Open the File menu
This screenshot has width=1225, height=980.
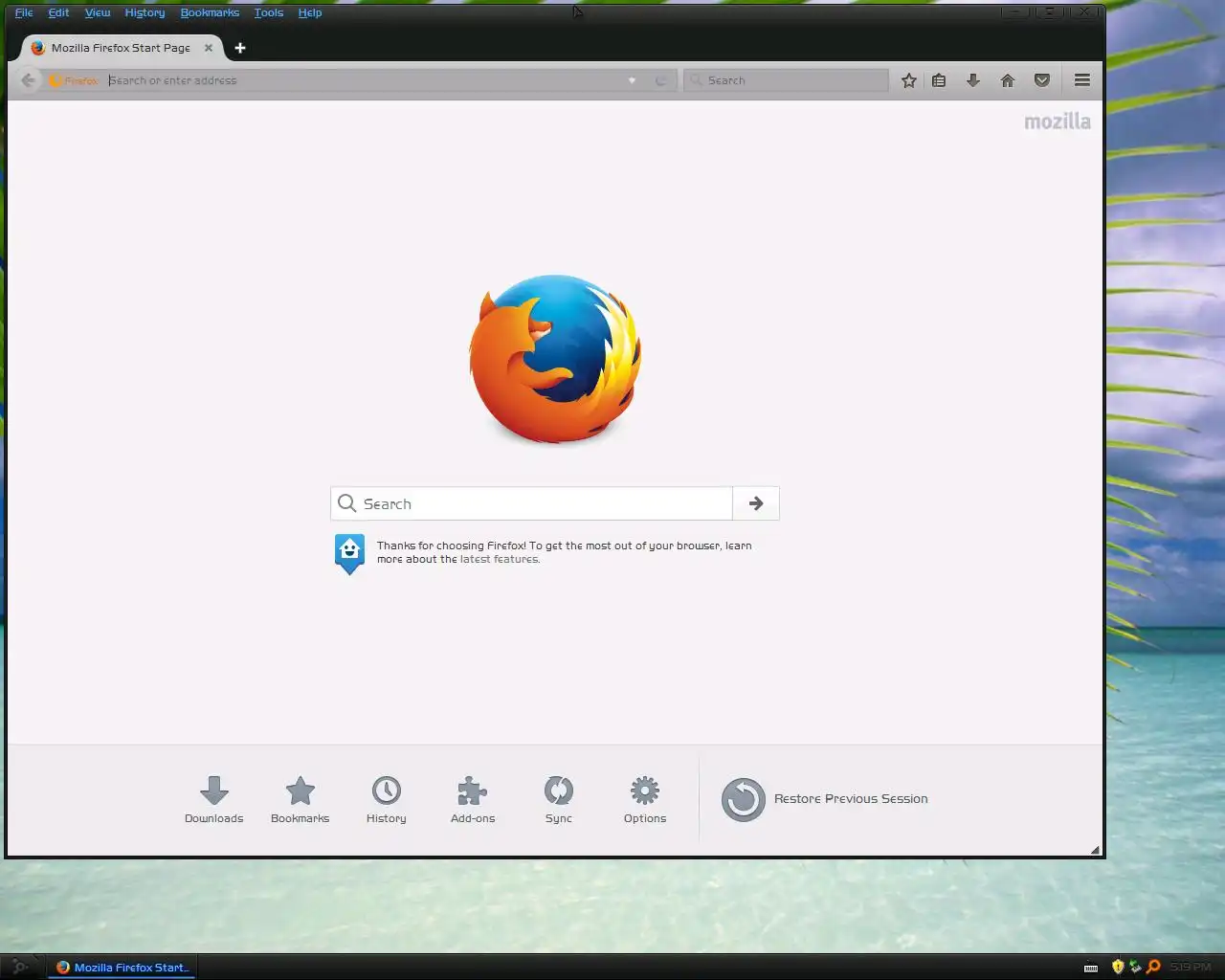pos(24,12)
